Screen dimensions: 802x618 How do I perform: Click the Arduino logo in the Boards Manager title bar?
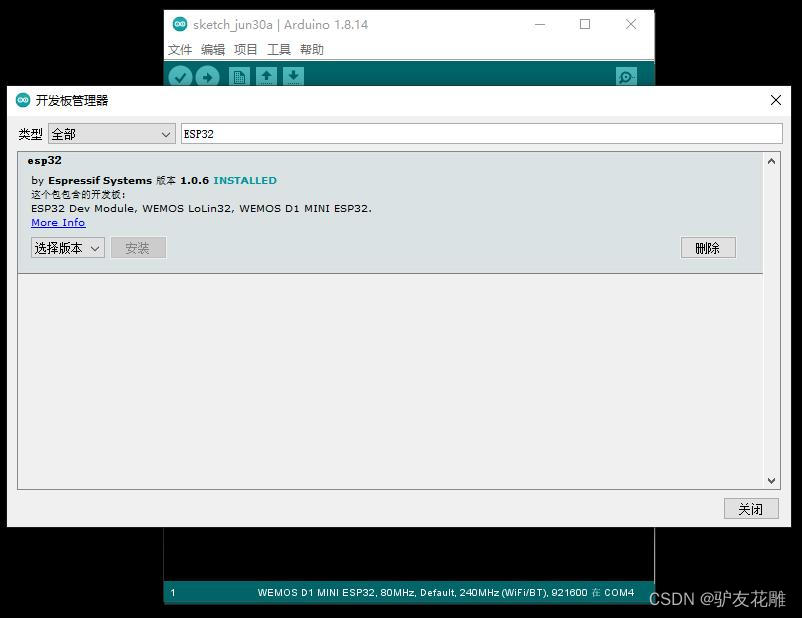pos(23,100)
